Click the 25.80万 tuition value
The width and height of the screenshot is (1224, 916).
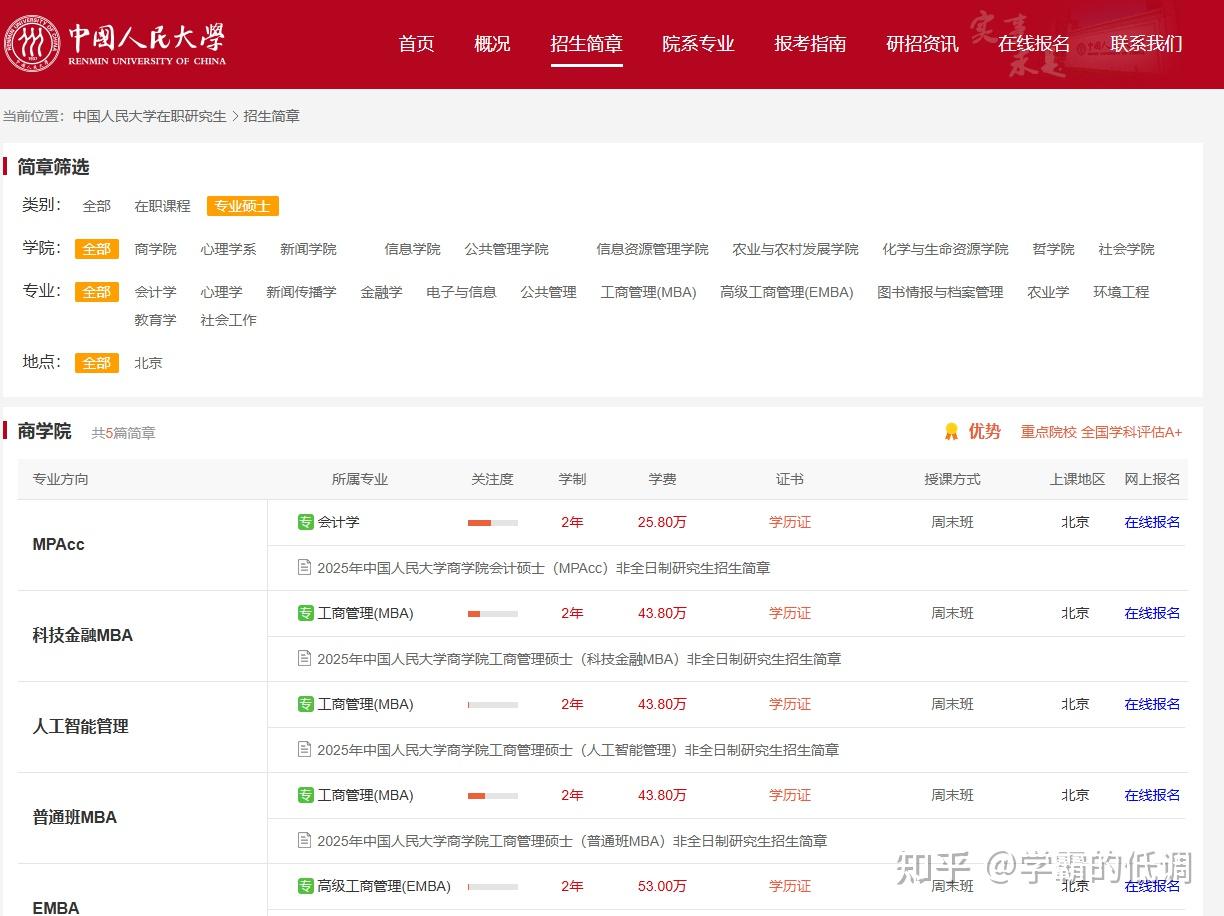point(662,522)
